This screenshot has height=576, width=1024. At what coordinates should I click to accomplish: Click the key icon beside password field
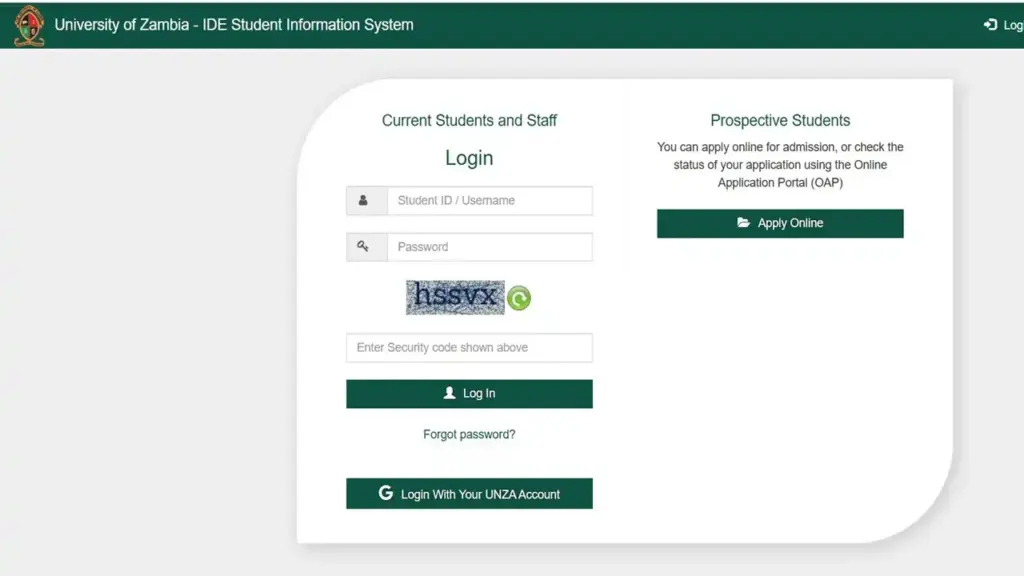coord(363,246)
